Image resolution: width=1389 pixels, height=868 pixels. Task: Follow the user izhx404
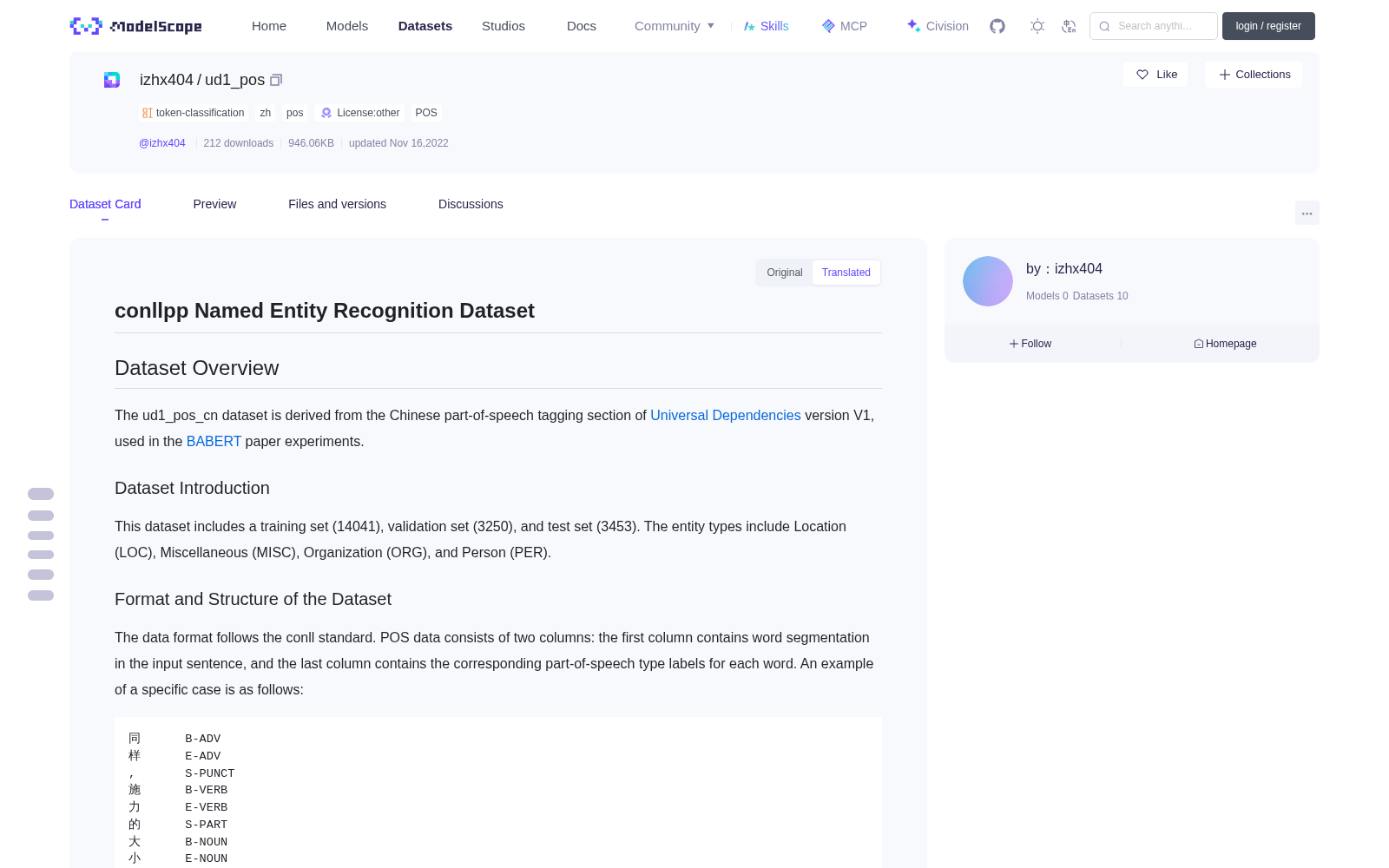click(x=1030, y=344)
